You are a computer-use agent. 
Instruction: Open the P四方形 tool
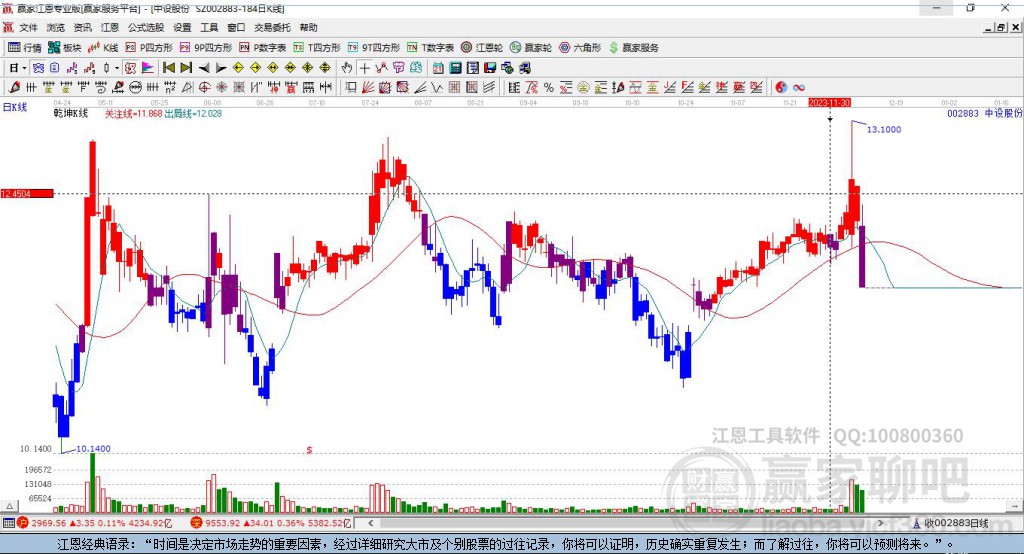[149, 48]
